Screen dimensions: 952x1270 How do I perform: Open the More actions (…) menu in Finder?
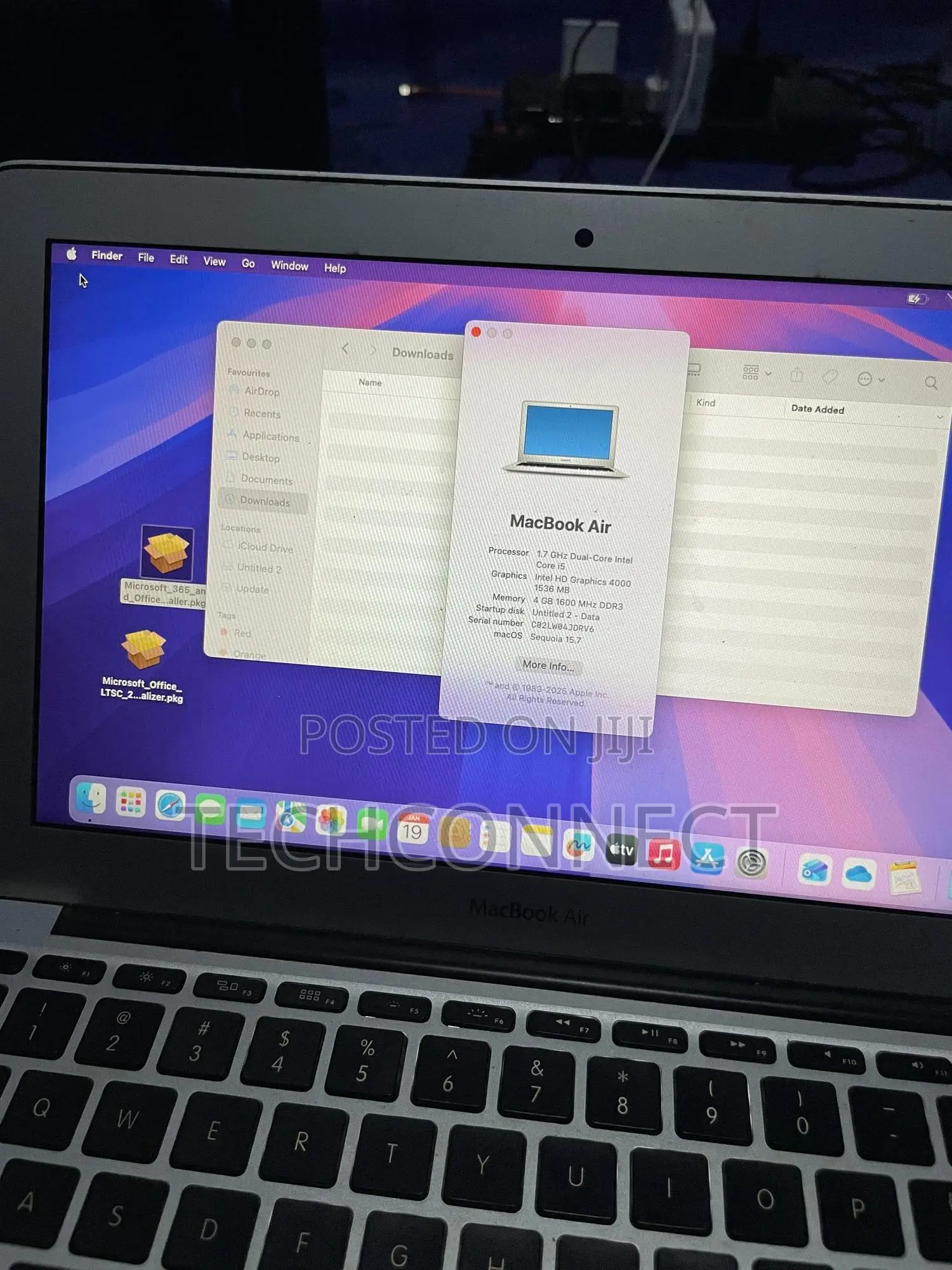point(871,380)
